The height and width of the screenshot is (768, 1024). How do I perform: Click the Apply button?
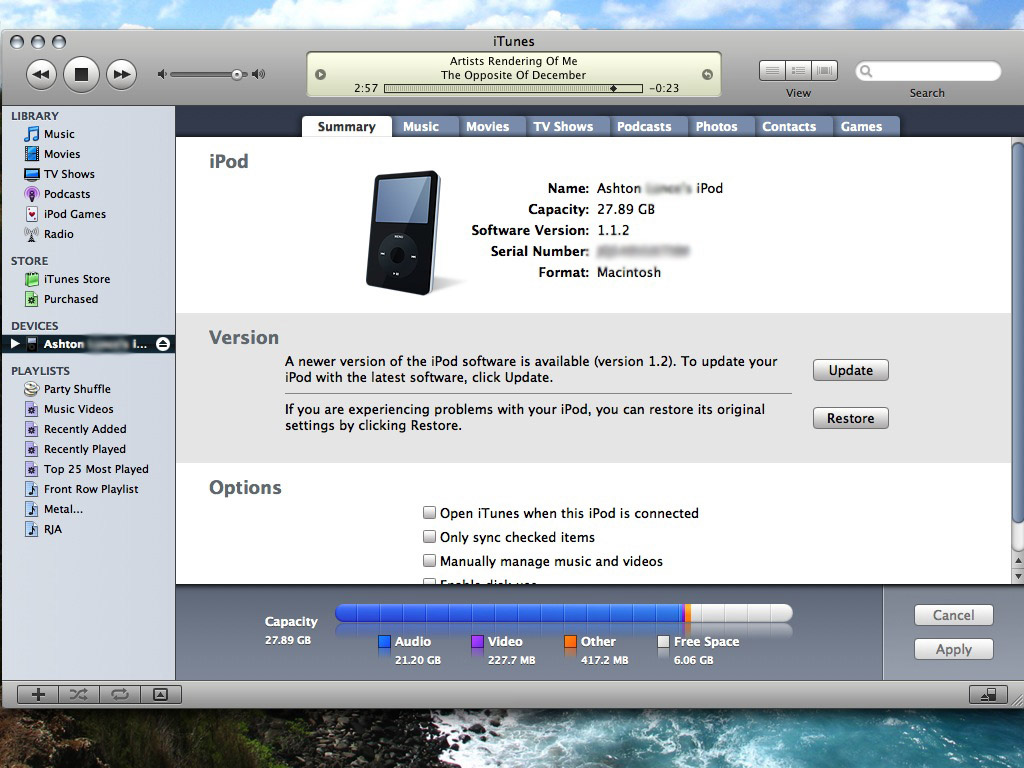coord(953,649)
